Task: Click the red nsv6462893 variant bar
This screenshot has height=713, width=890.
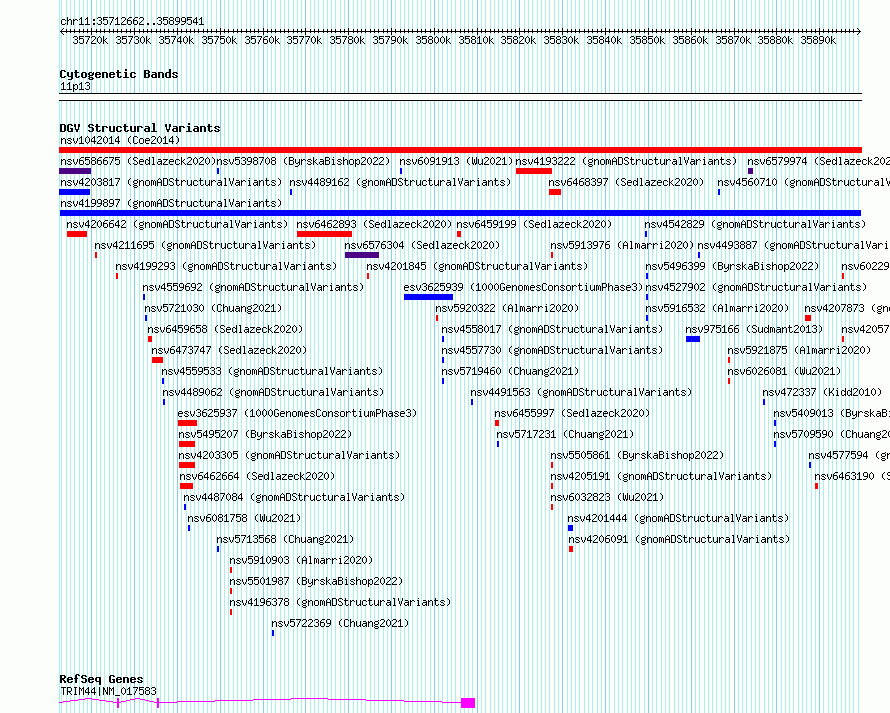Action: (324, 234)
